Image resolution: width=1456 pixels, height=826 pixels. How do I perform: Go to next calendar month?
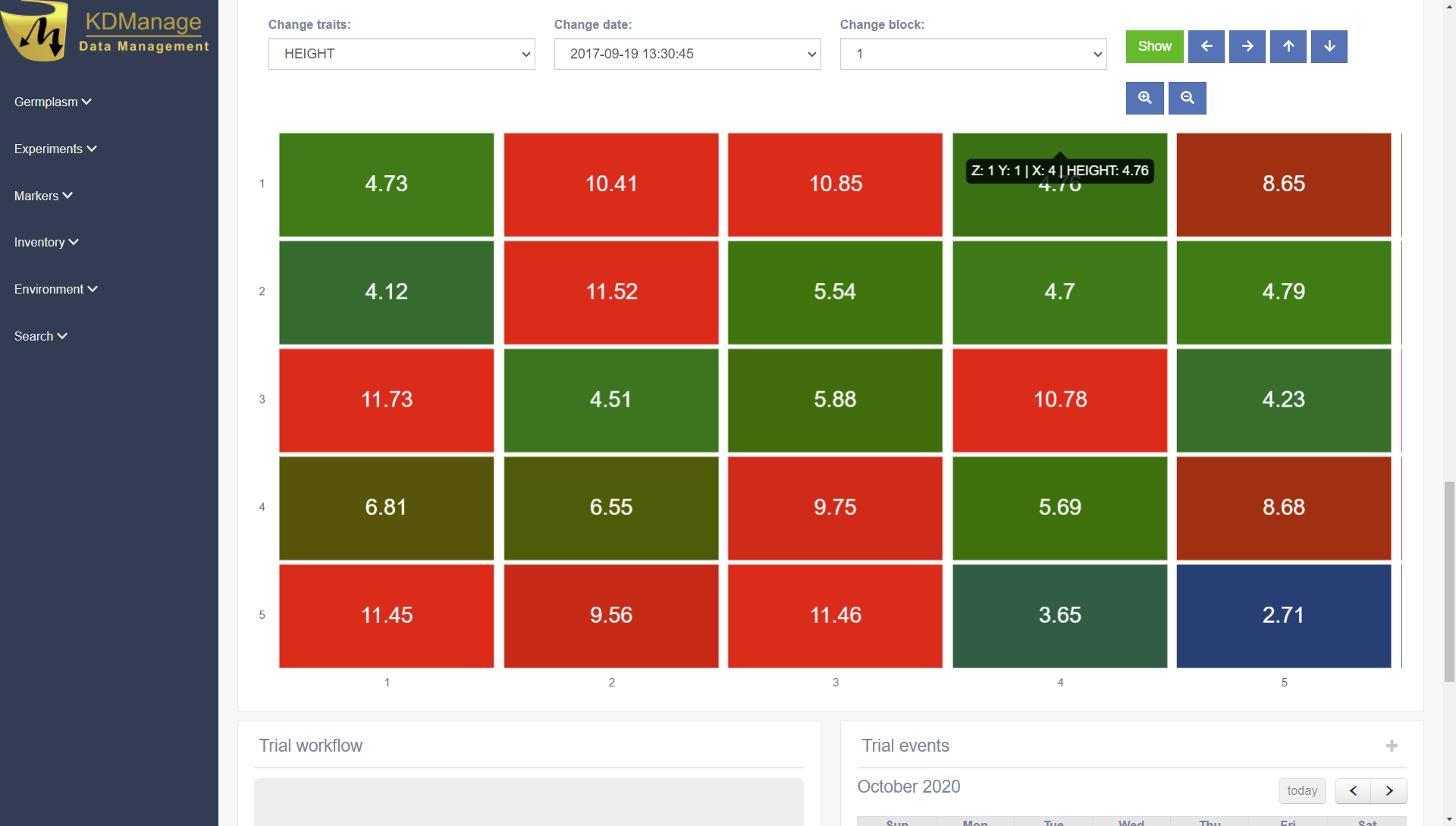tap(1389, 790)
